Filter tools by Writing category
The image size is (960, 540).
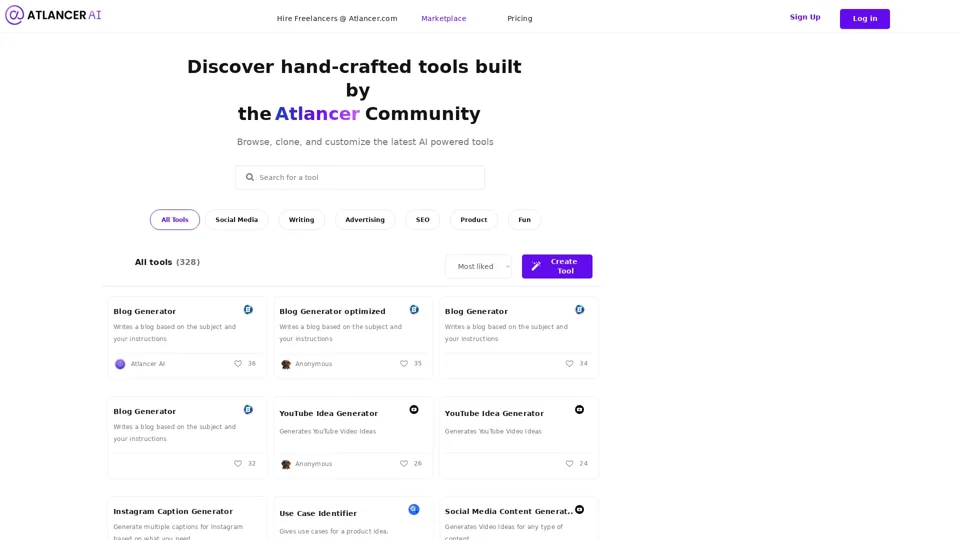tap(301, 220)
